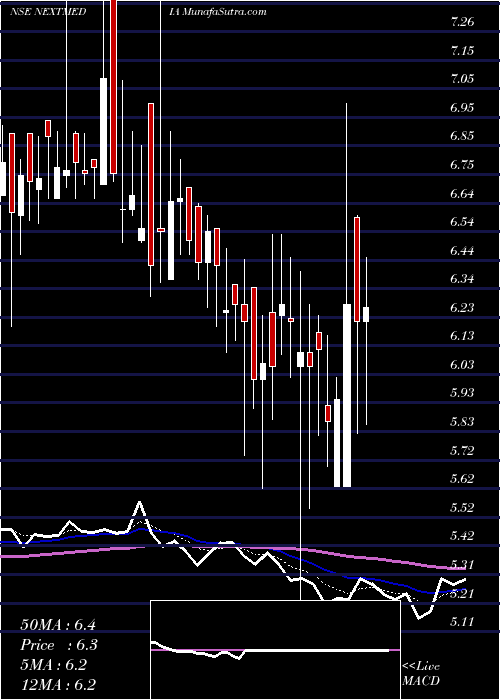Click the 5.11 price axis label
Screen dimensions: 500x700
[x=462, y=621]
